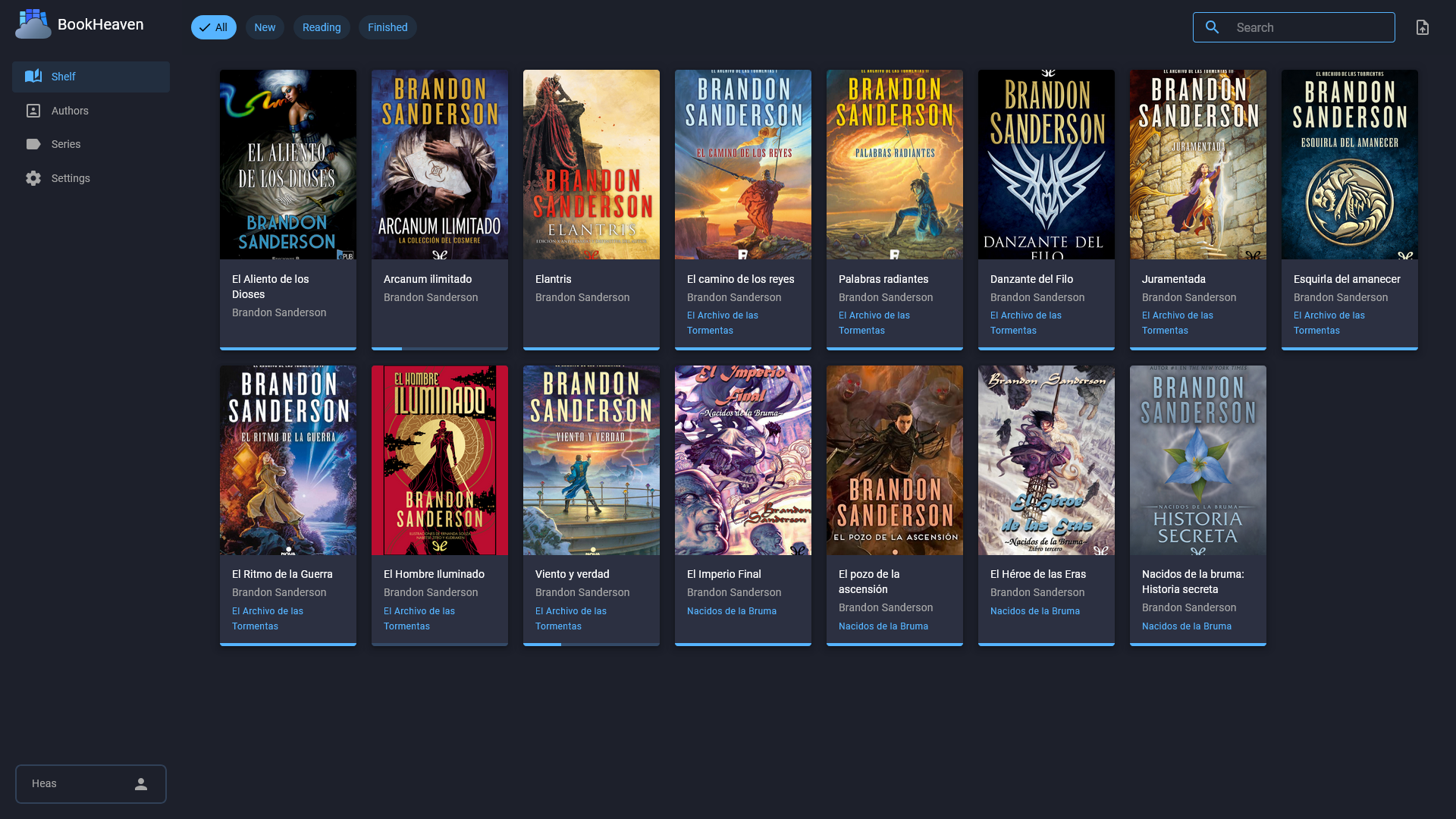Screen dimensions: 1456x819
Task: Open Settings via the gear icon
Action: [33, 178]
